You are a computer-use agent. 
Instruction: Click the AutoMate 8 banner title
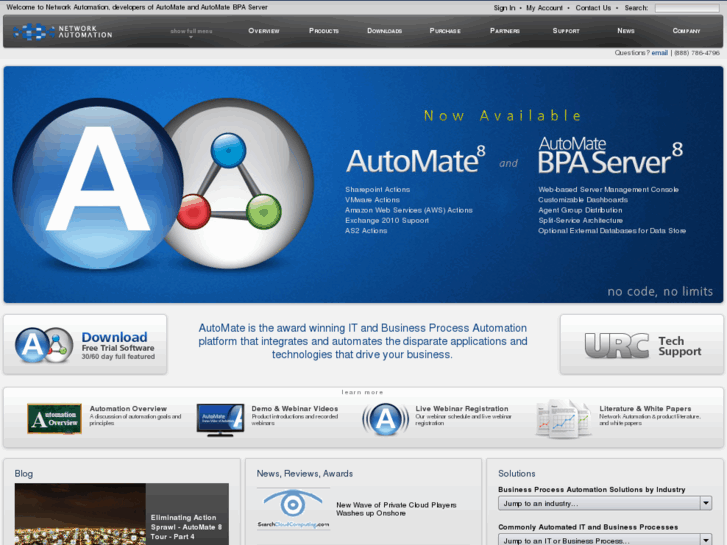tap(415, 160)
